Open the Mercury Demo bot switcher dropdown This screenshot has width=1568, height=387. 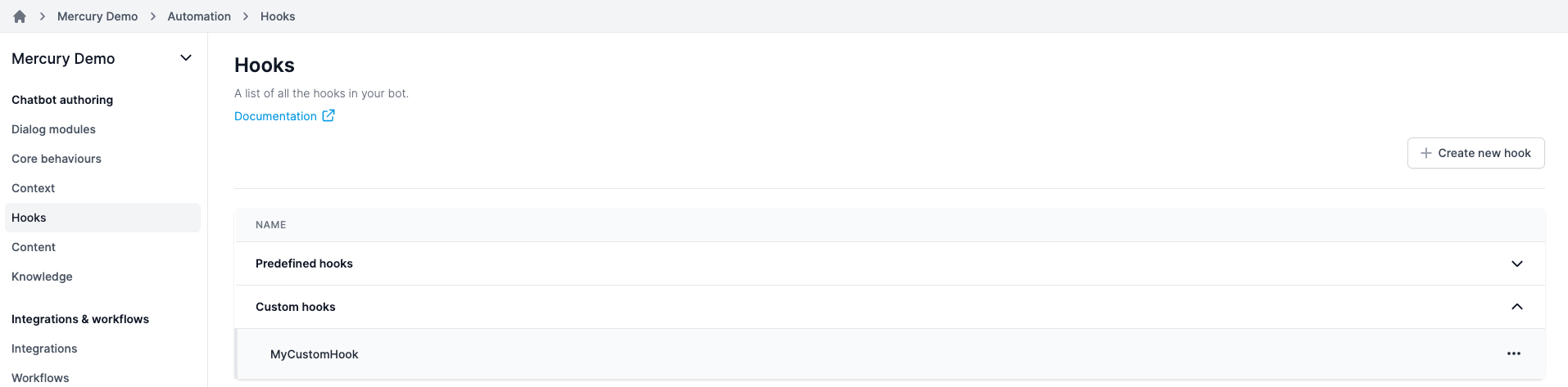tap(186, 58)
